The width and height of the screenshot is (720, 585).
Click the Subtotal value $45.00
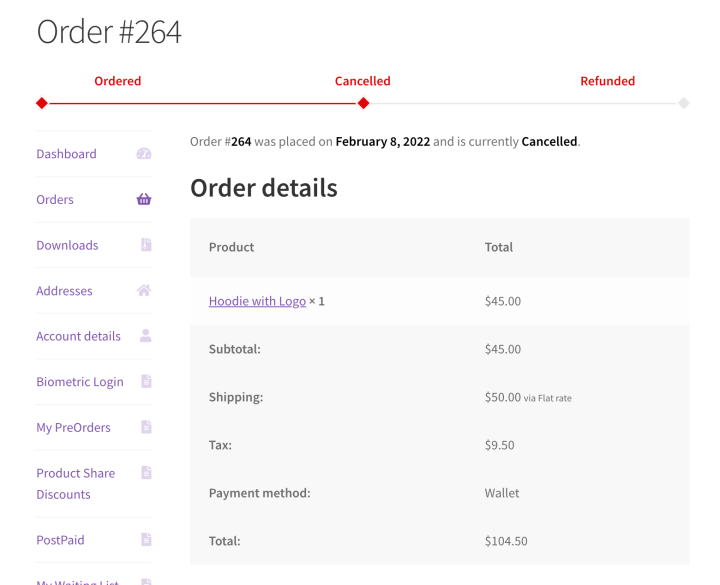click(x=503, y=349)
